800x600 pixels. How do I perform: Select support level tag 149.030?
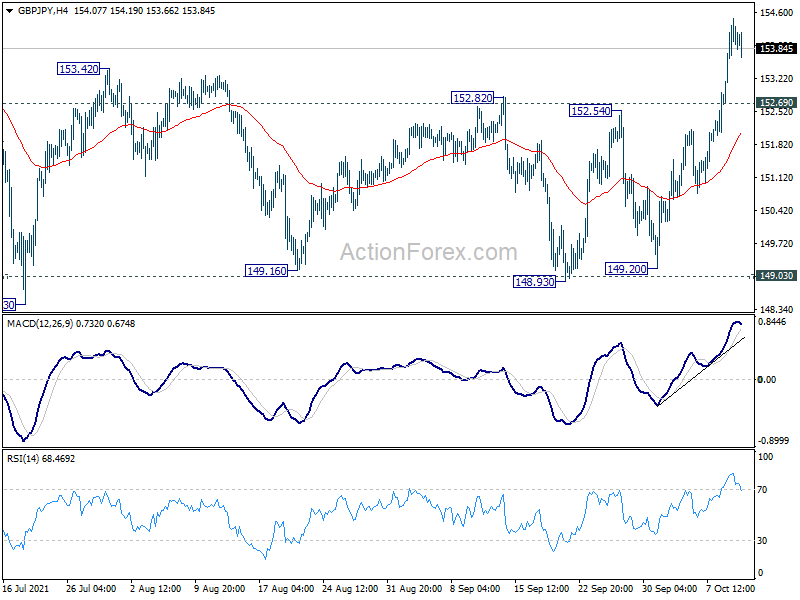[x=776, y=276]
